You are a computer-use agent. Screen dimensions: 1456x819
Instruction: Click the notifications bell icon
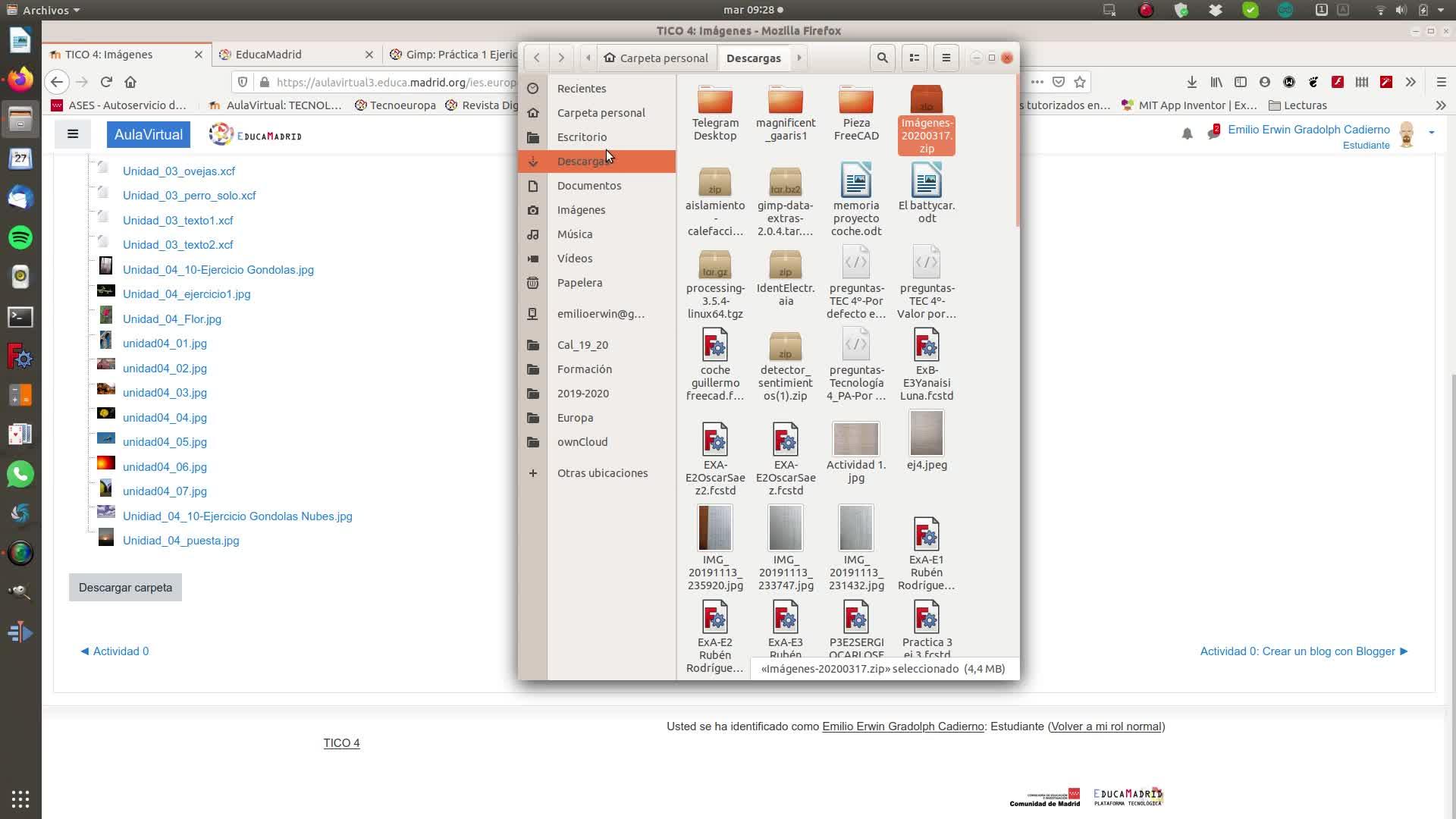click(1187, 134)
